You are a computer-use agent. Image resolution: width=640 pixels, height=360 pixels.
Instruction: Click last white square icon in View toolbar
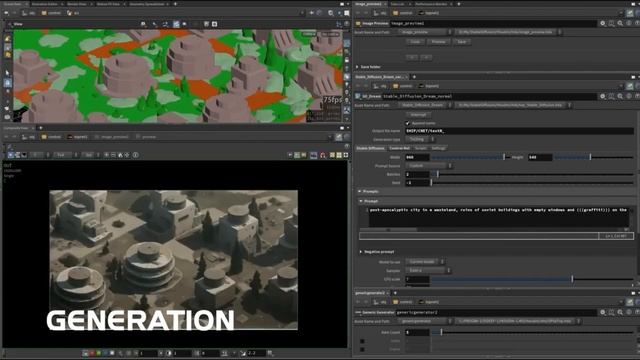[215, 24]
